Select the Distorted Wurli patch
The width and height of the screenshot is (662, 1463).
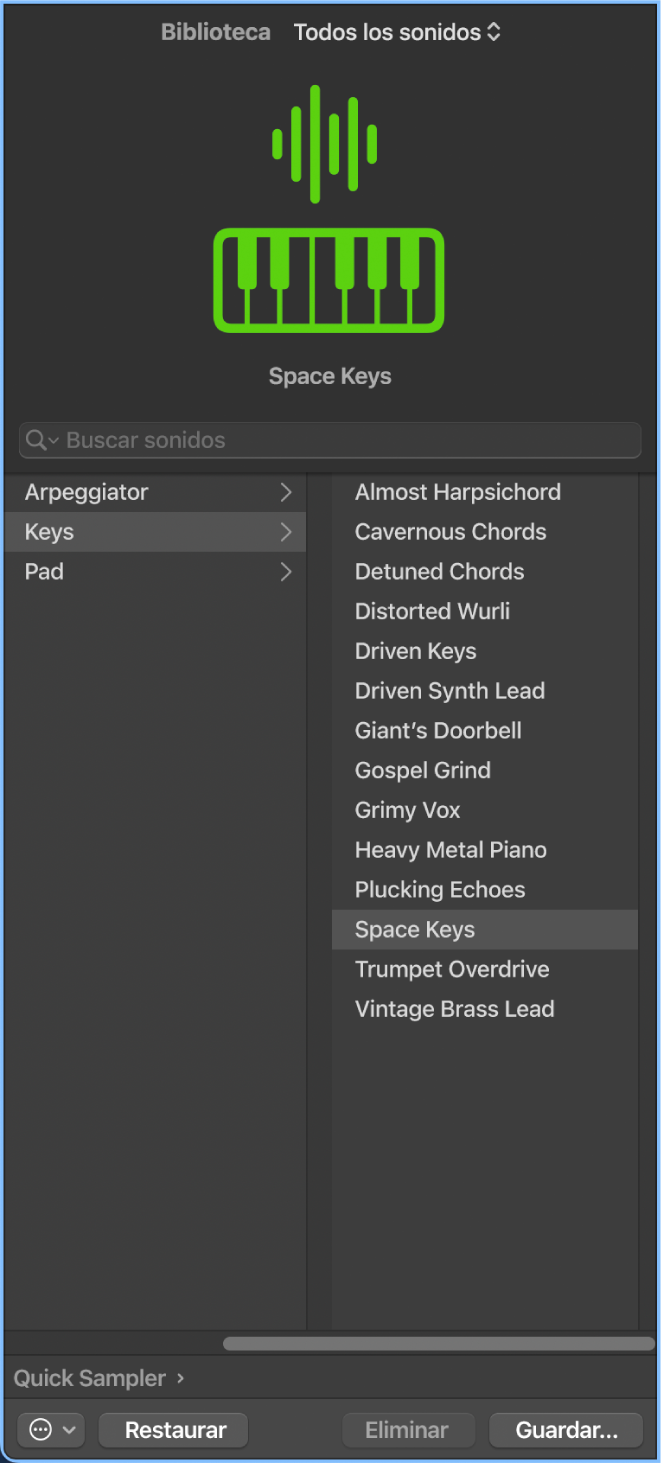432,611
